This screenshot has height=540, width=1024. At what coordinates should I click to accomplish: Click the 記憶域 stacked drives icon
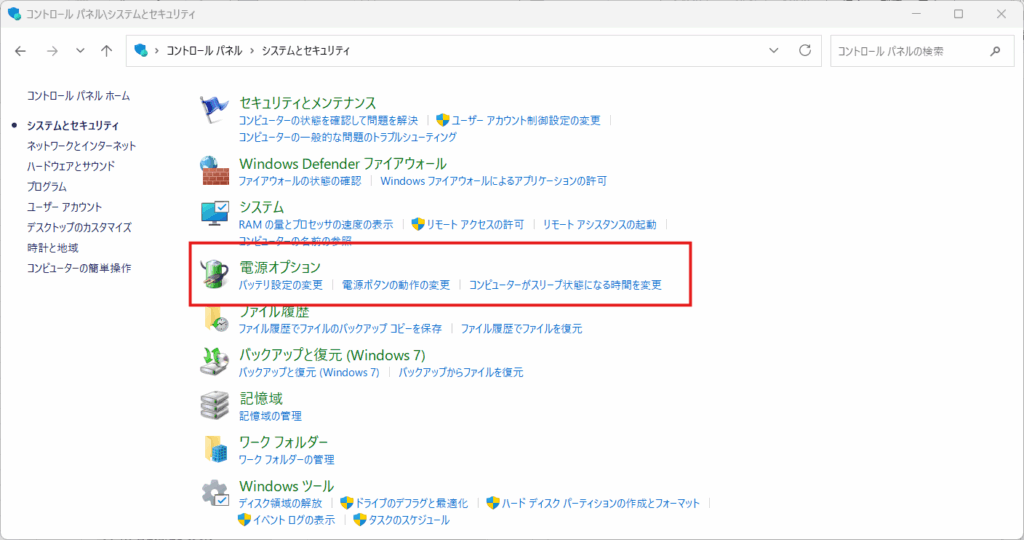tap(214, 405)
